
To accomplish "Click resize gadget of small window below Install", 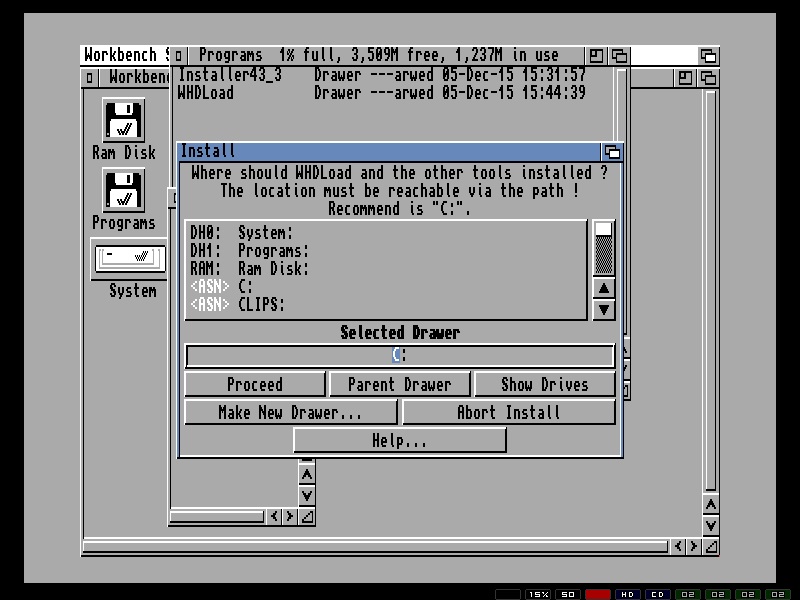I will click(307, 517).
